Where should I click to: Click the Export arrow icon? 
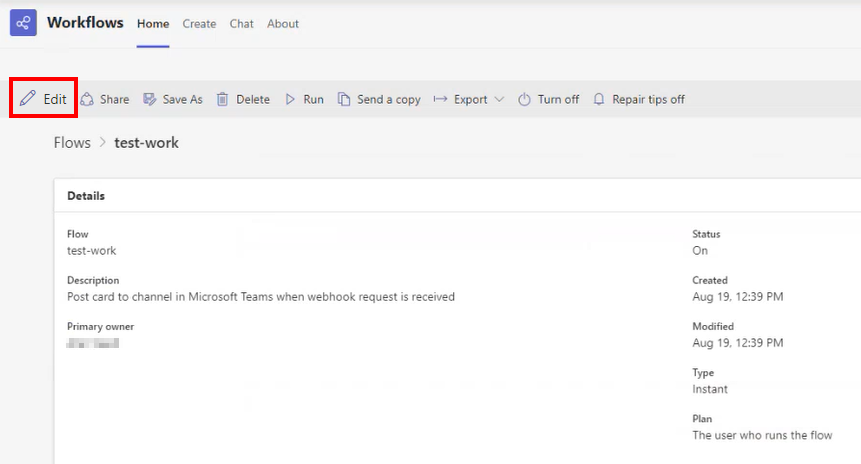440,99
